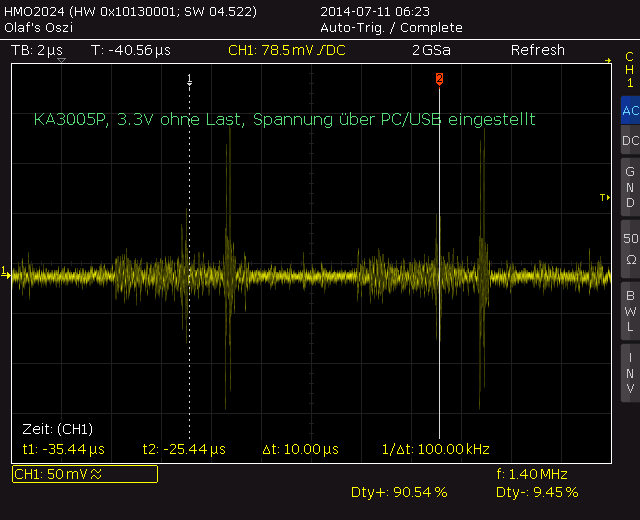Select GND coupling softkey
Image resolution: width=640 pixels, height=520 pixels.
(x=630, y=187)
